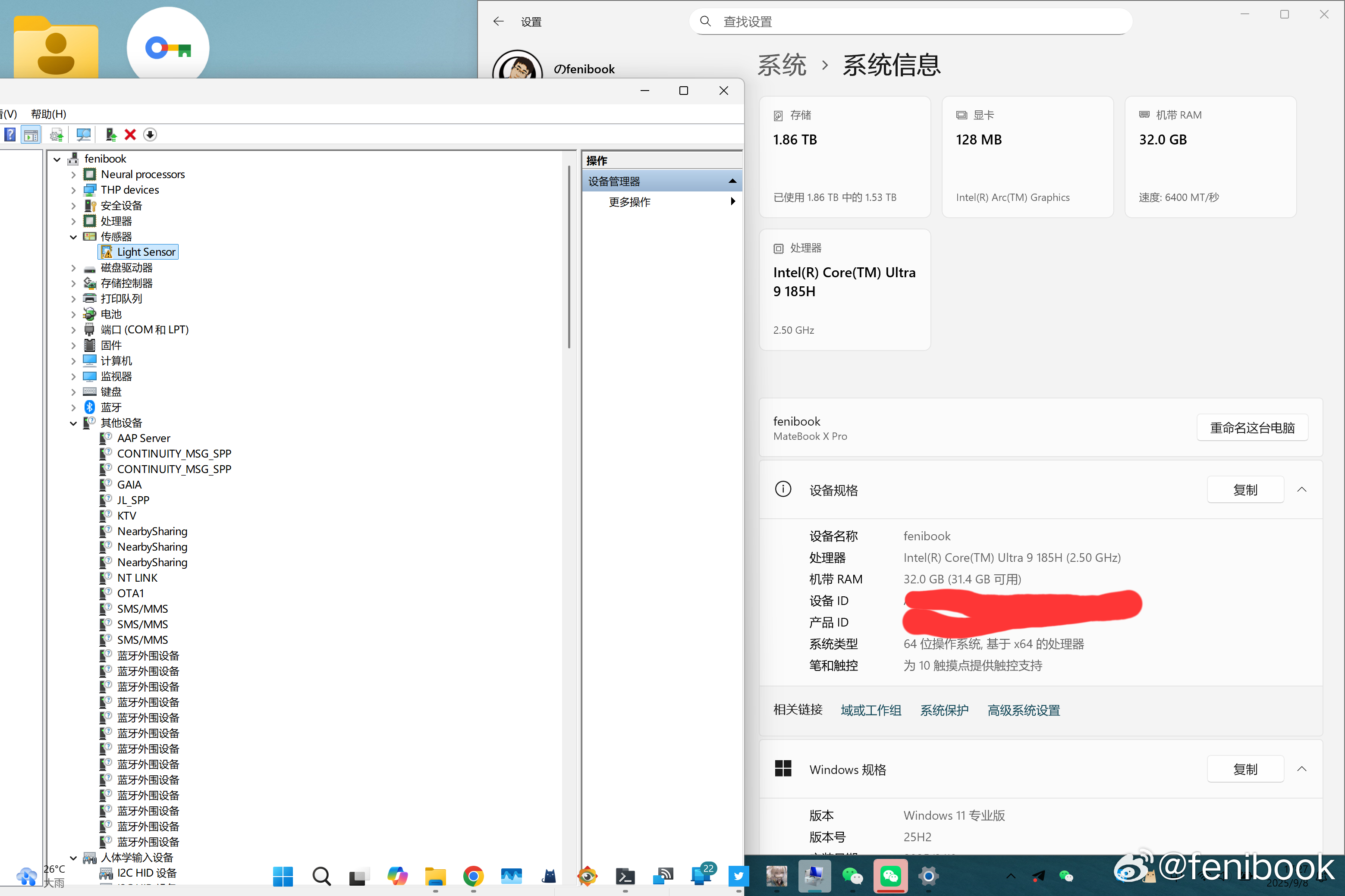Open the 存储 storage card
1345x896 pixels.
[845, 157]
